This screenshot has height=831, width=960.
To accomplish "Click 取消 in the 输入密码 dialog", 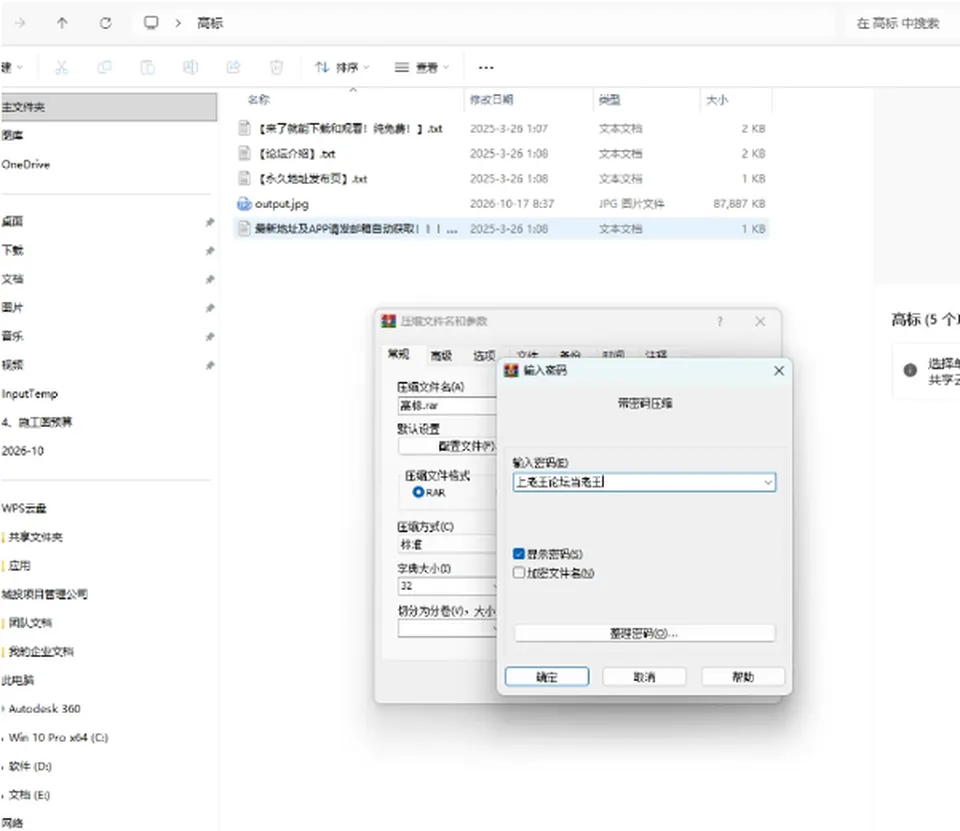I will coord(644,677).
